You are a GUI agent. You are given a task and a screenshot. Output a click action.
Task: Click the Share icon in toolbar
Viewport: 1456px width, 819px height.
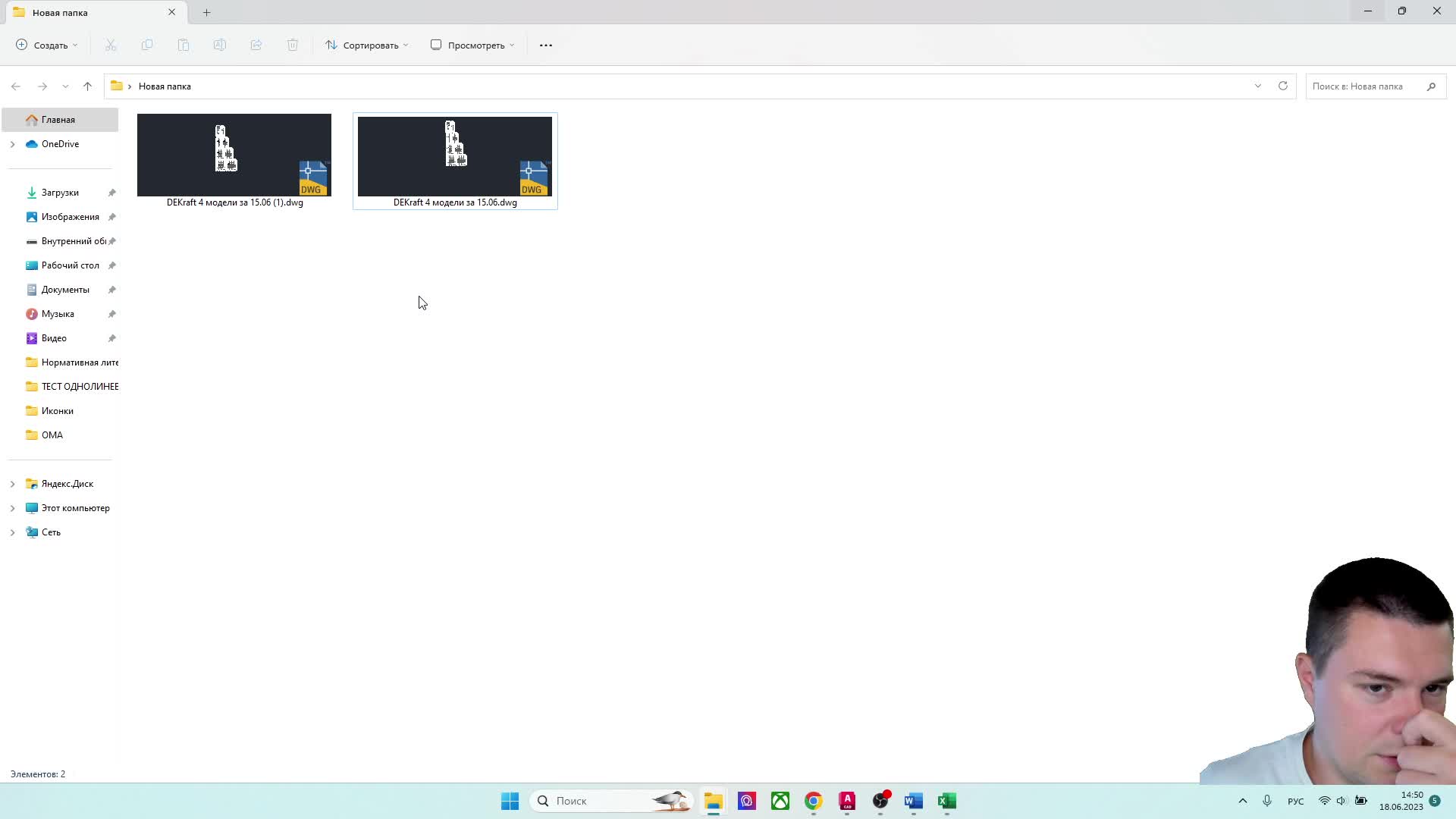click(256, 45)
